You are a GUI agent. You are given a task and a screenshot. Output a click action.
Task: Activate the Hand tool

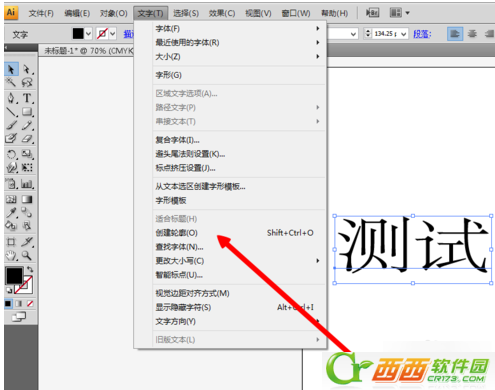(11, 255)
